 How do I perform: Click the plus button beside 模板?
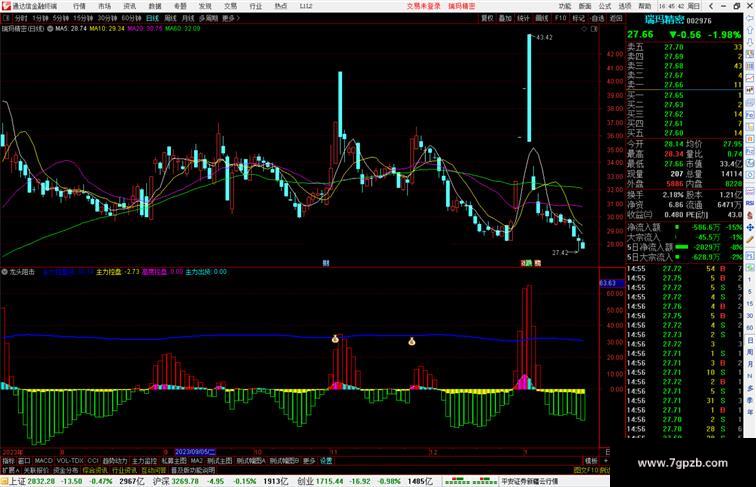pos(606,461)
